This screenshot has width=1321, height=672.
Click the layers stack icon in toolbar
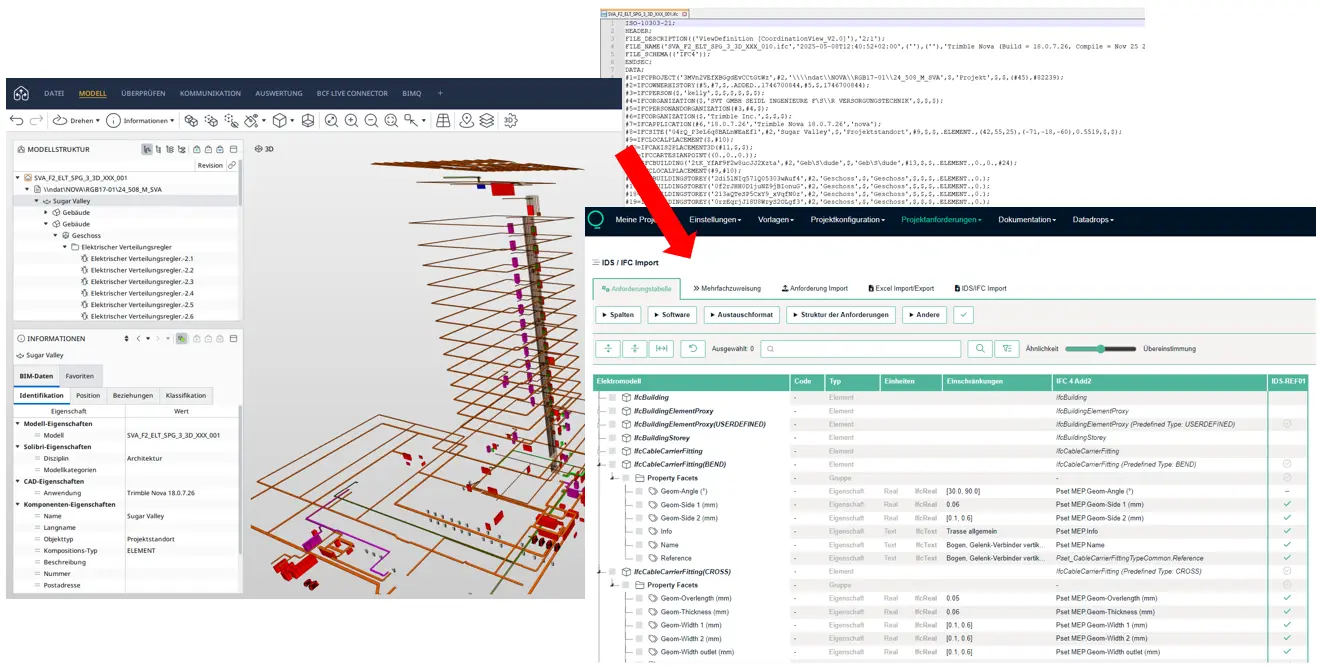click(x=486, y=120)
